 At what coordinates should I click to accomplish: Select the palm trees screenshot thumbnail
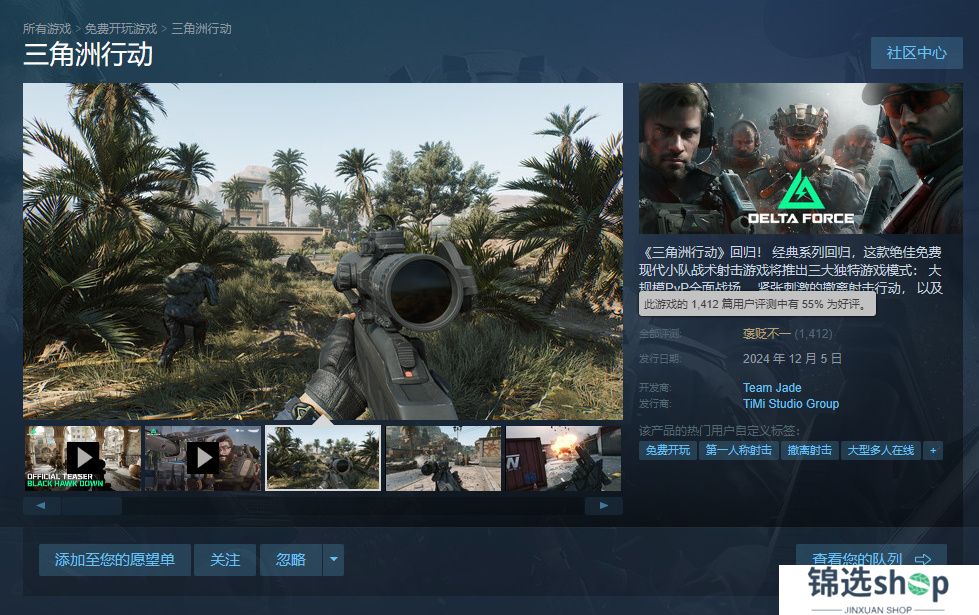(323, 458)
